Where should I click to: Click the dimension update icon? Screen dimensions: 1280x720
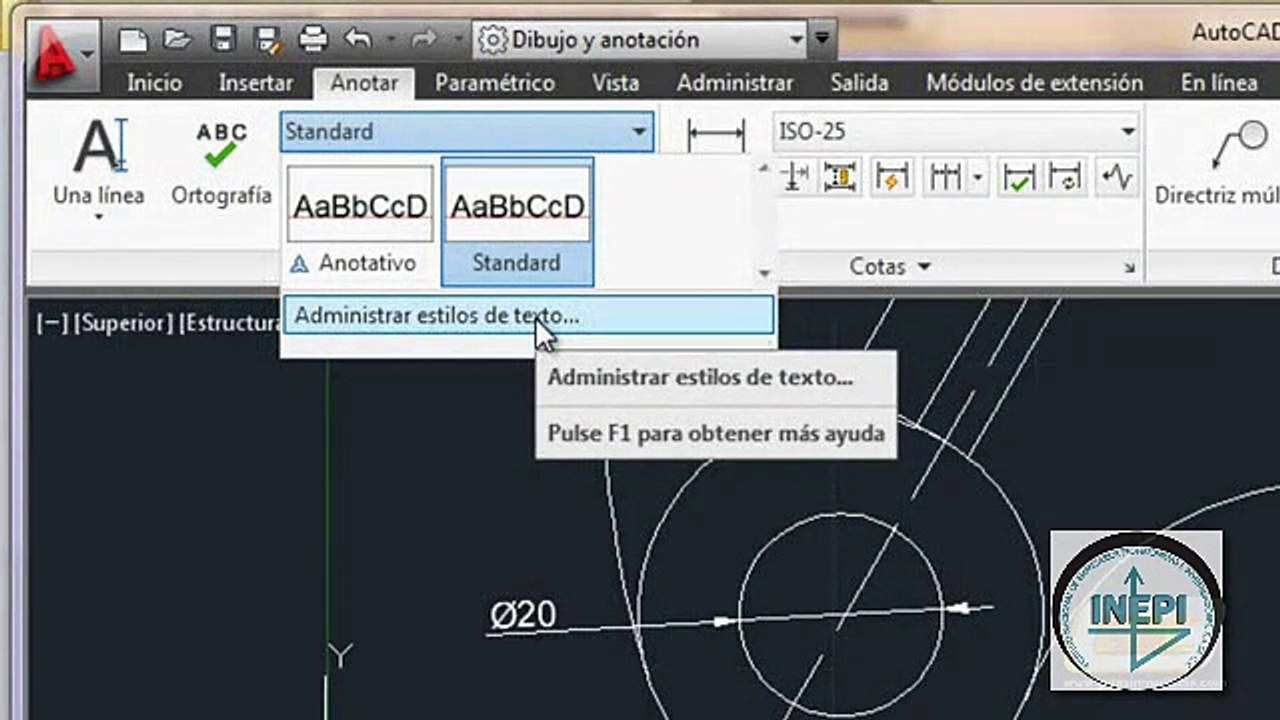(1067, 177)
